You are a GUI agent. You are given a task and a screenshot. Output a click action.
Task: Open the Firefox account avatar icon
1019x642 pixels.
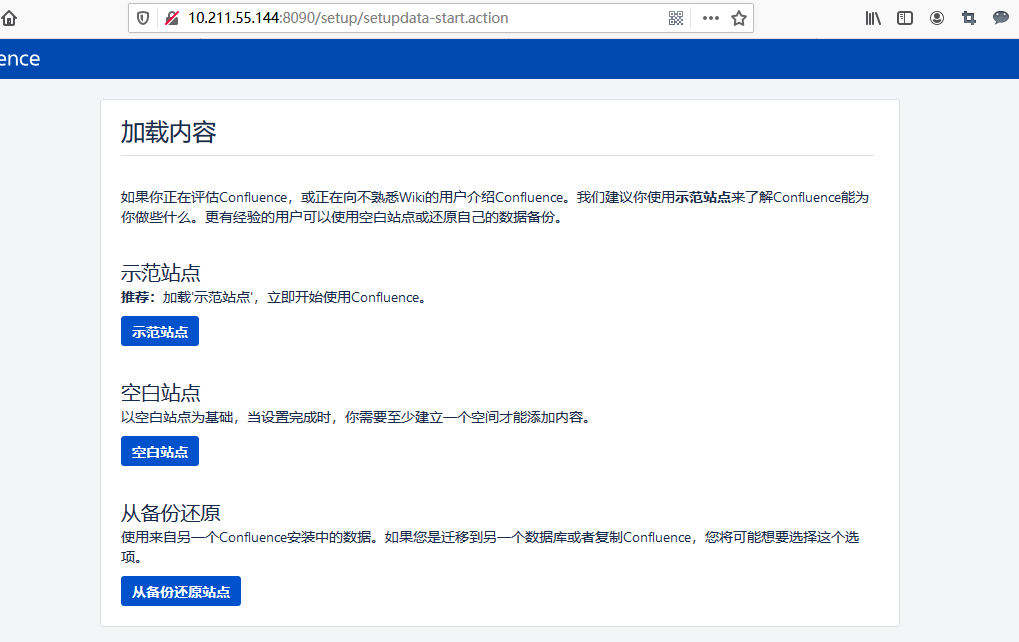click(x=937, y=18)
